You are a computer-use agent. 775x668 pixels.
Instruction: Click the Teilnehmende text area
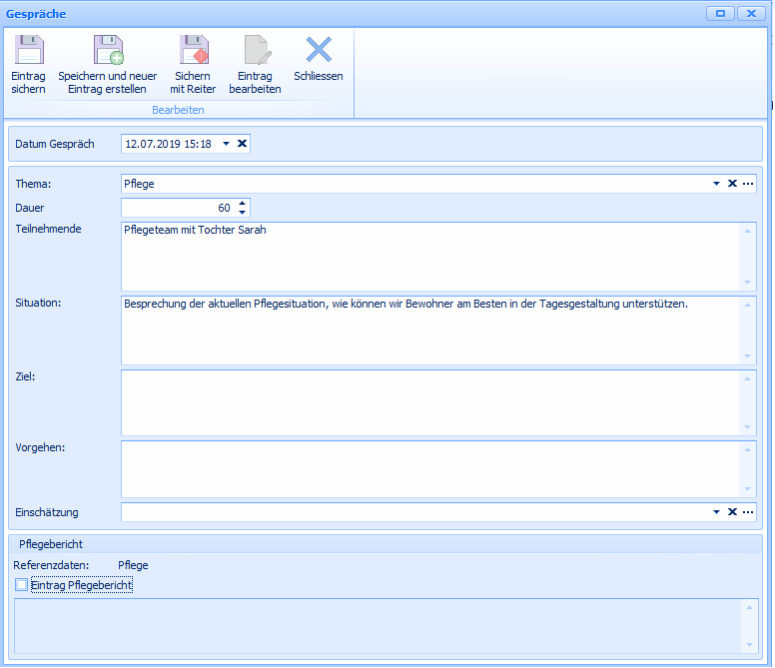click(x=430, y=255)
